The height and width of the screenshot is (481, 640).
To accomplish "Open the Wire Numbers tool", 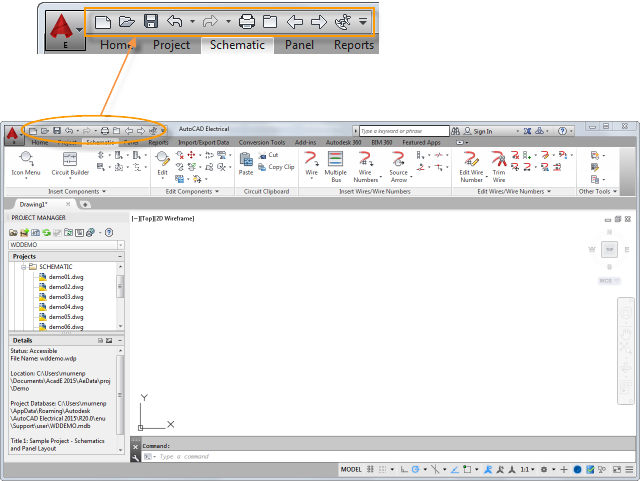I will [366, 166].
